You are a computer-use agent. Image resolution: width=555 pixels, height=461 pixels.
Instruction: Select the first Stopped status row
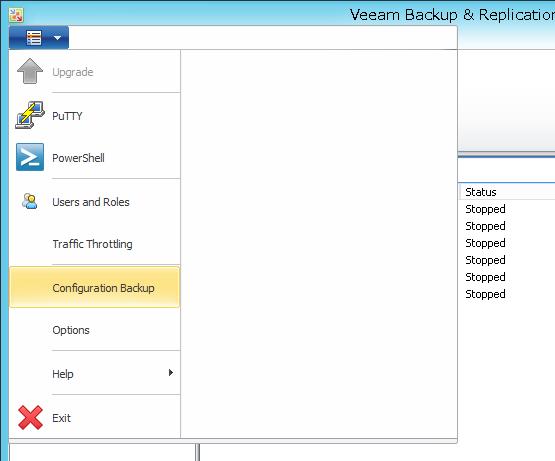point(485,209)
